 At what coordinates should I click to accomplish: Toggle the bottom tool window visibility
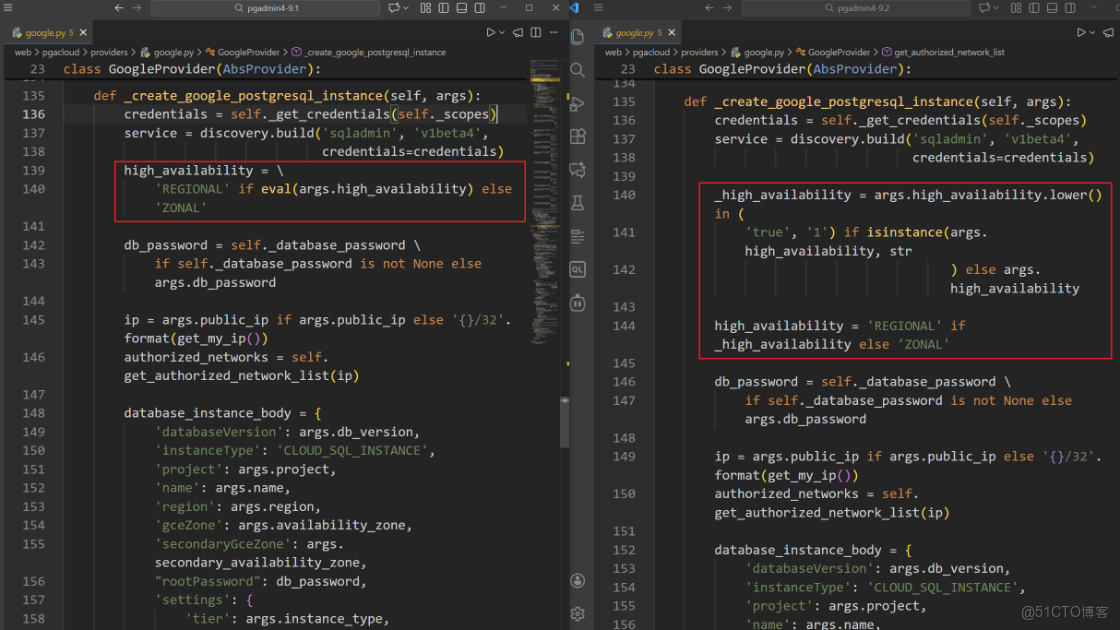coord(462,7)
